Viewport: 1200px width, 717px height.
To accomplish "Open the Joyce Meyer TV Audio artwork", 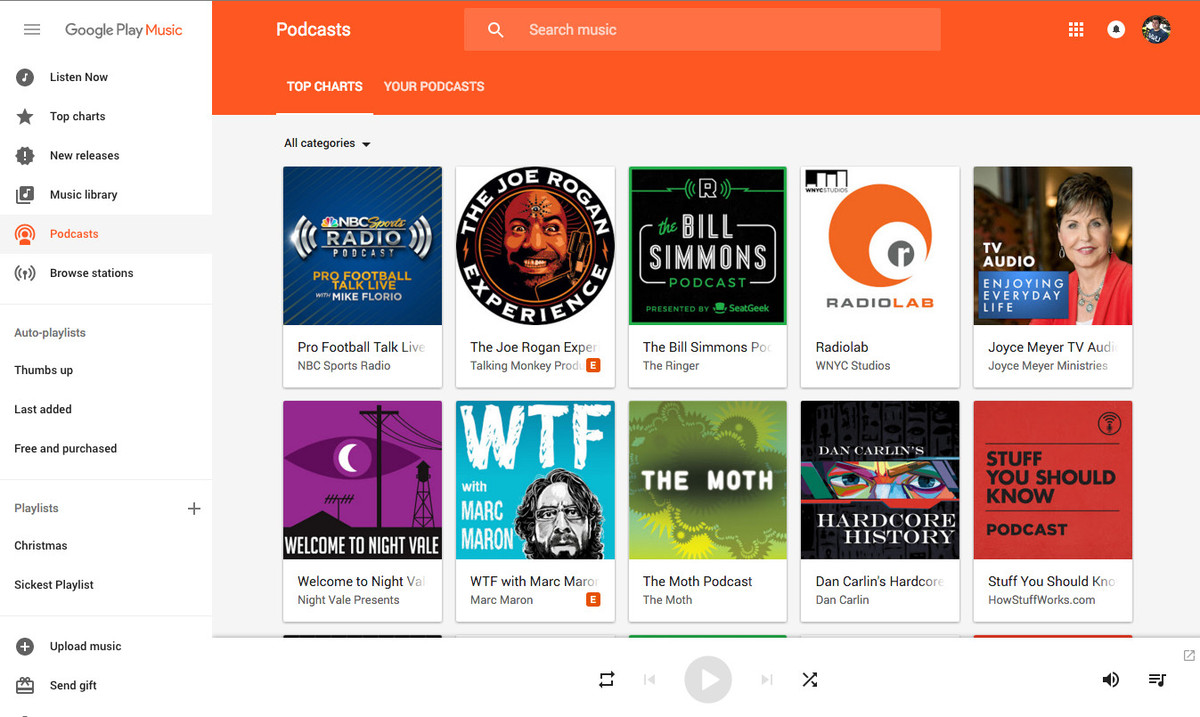I will tap(1053, 246).
